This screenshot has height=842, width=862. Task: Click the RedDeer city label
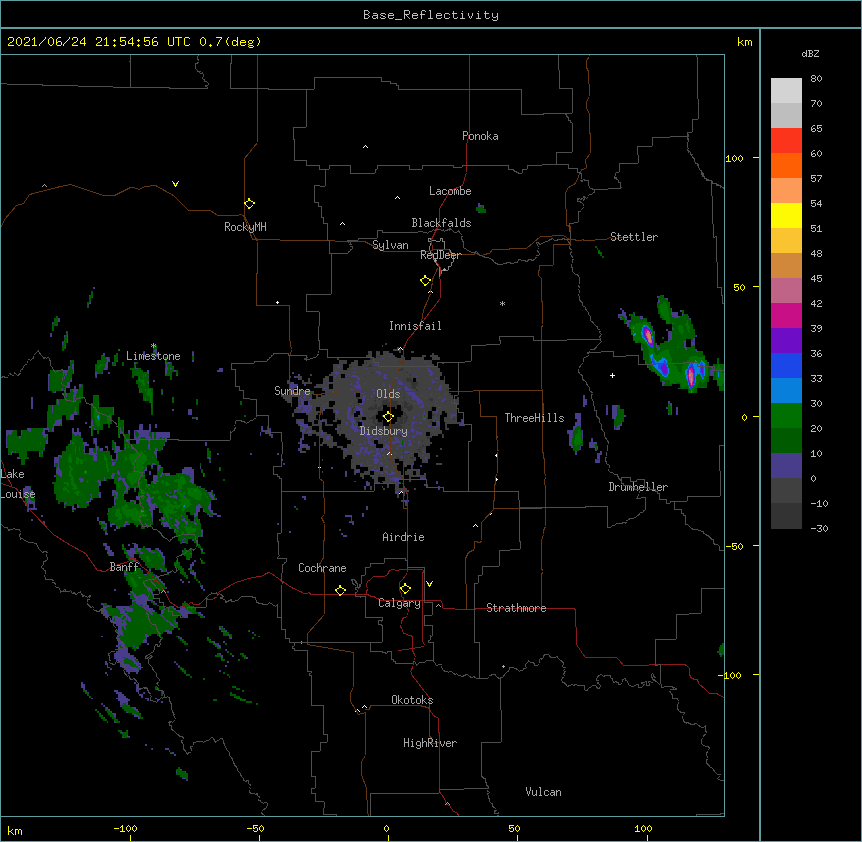(x=440, y=255)
